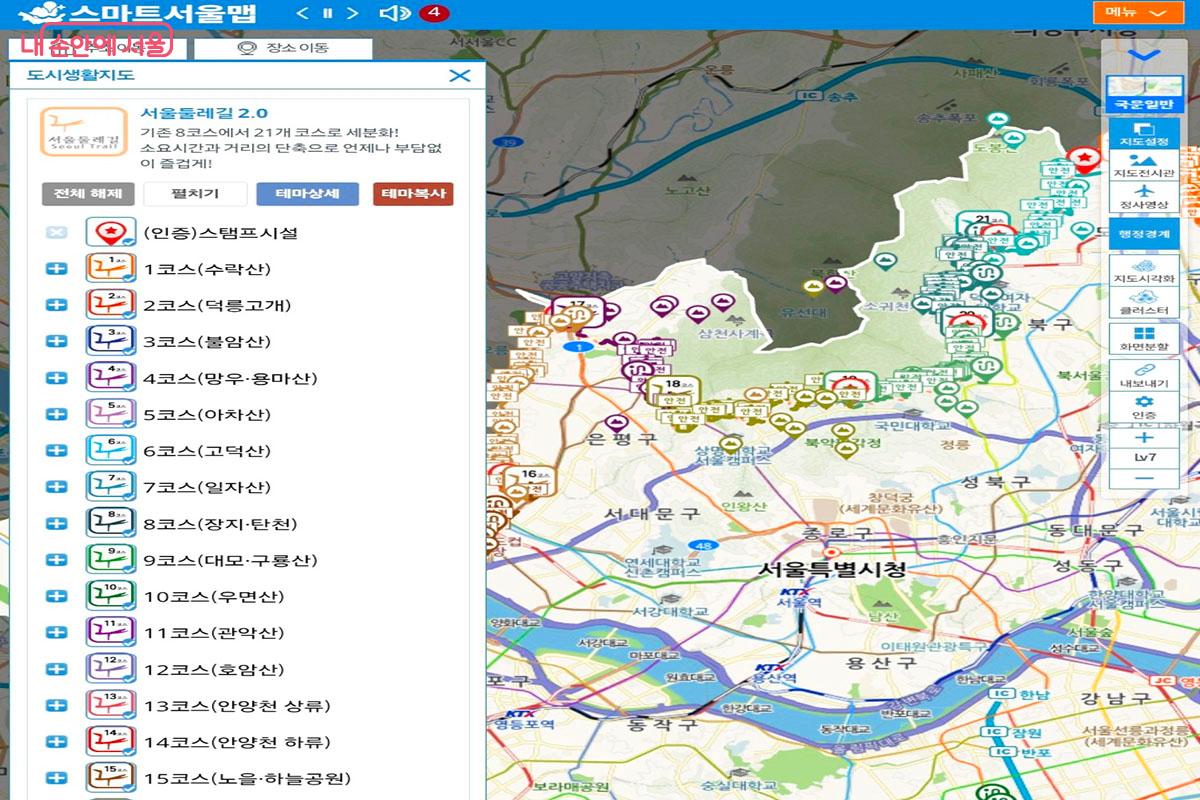The image size is (1200, 800).
Task: Toggle the (인증)스탬프시설 layer icon
Action: coord(110,233)
